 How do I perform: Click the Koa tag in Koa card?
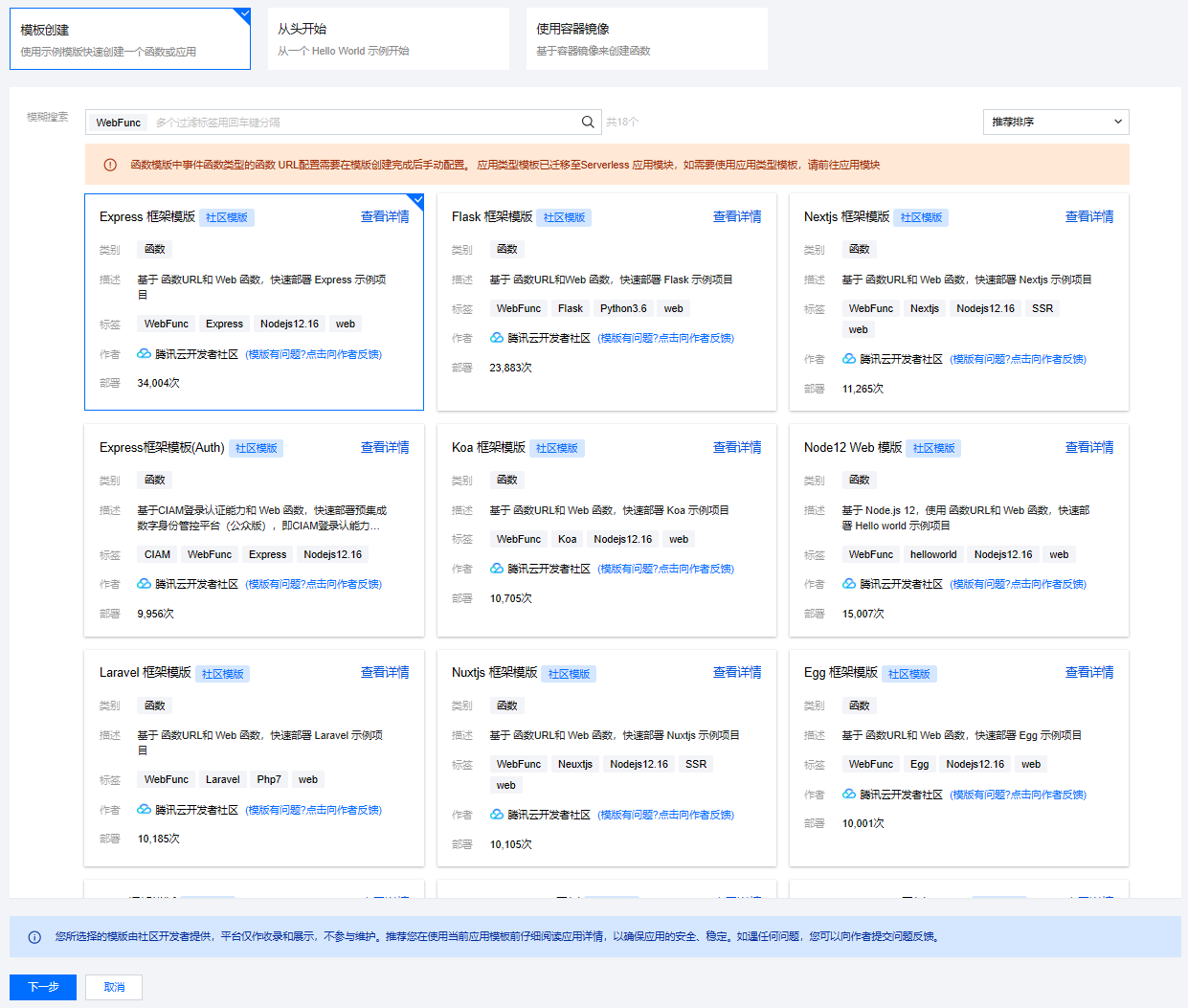point(568,539)
